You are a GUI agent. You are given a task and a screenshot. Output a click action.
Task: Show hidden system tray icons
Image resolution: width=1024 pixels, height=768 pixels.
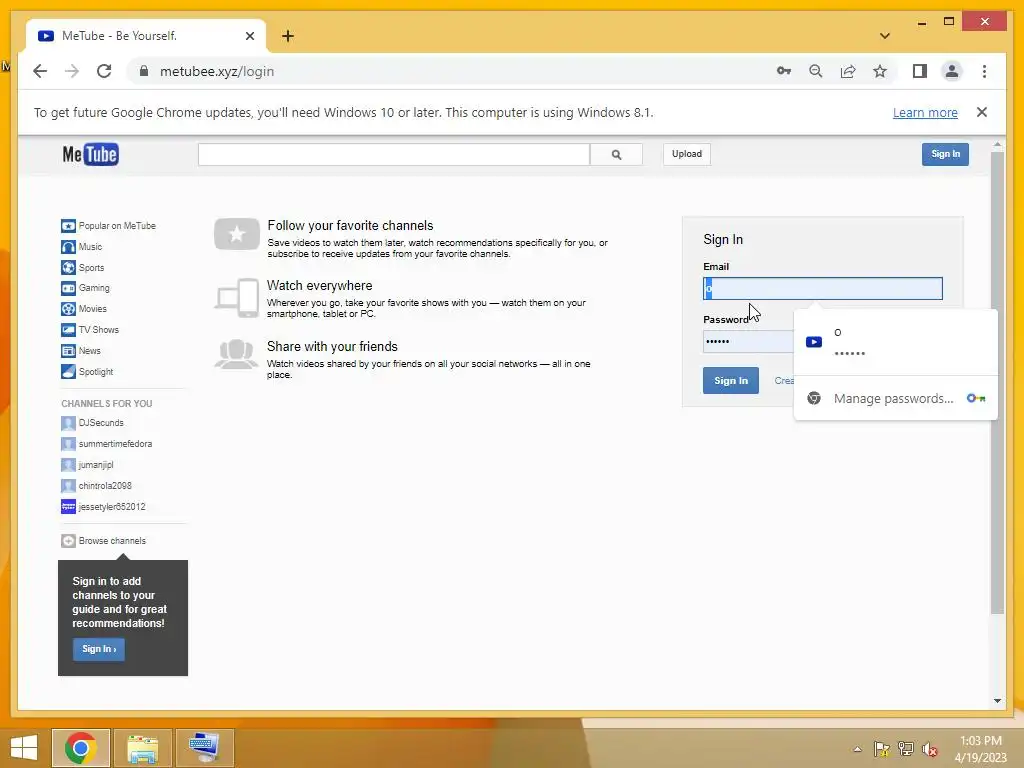[857, 749]
